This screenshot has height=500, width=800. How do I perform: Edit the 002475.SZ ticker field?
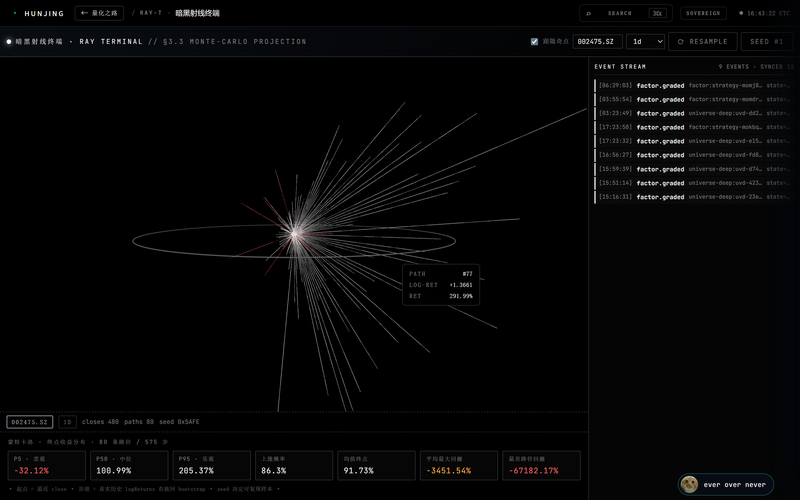pos(597,41)
